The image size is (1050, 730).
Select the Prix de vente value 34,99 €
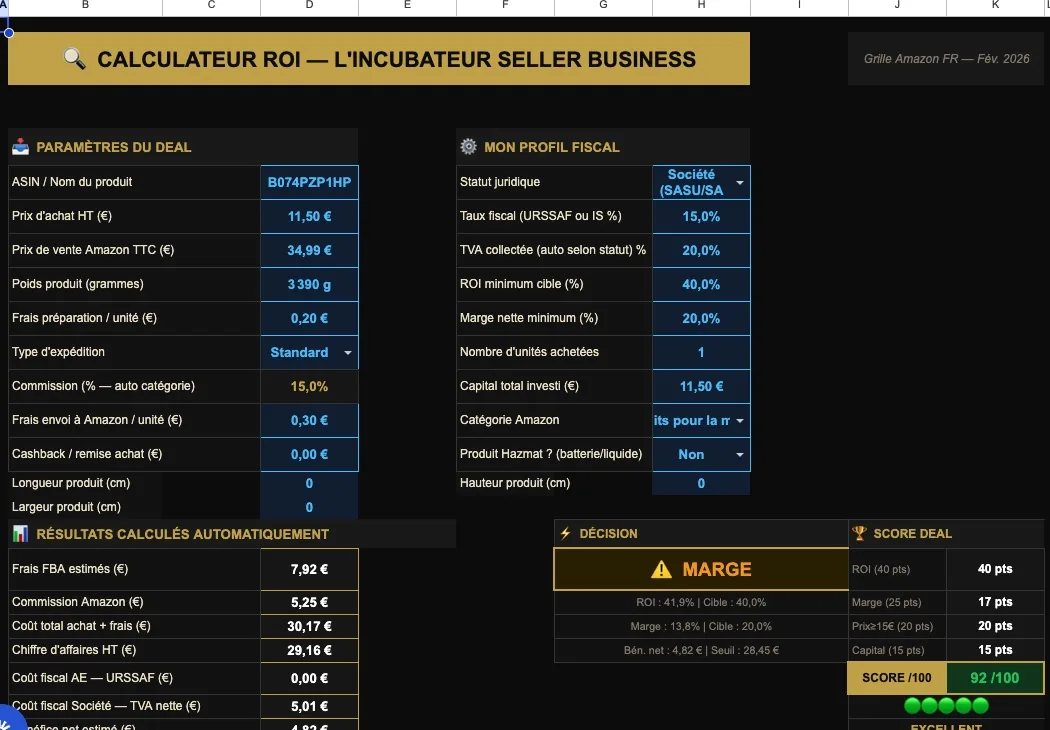pyautogui.click(x=309, y=250)
